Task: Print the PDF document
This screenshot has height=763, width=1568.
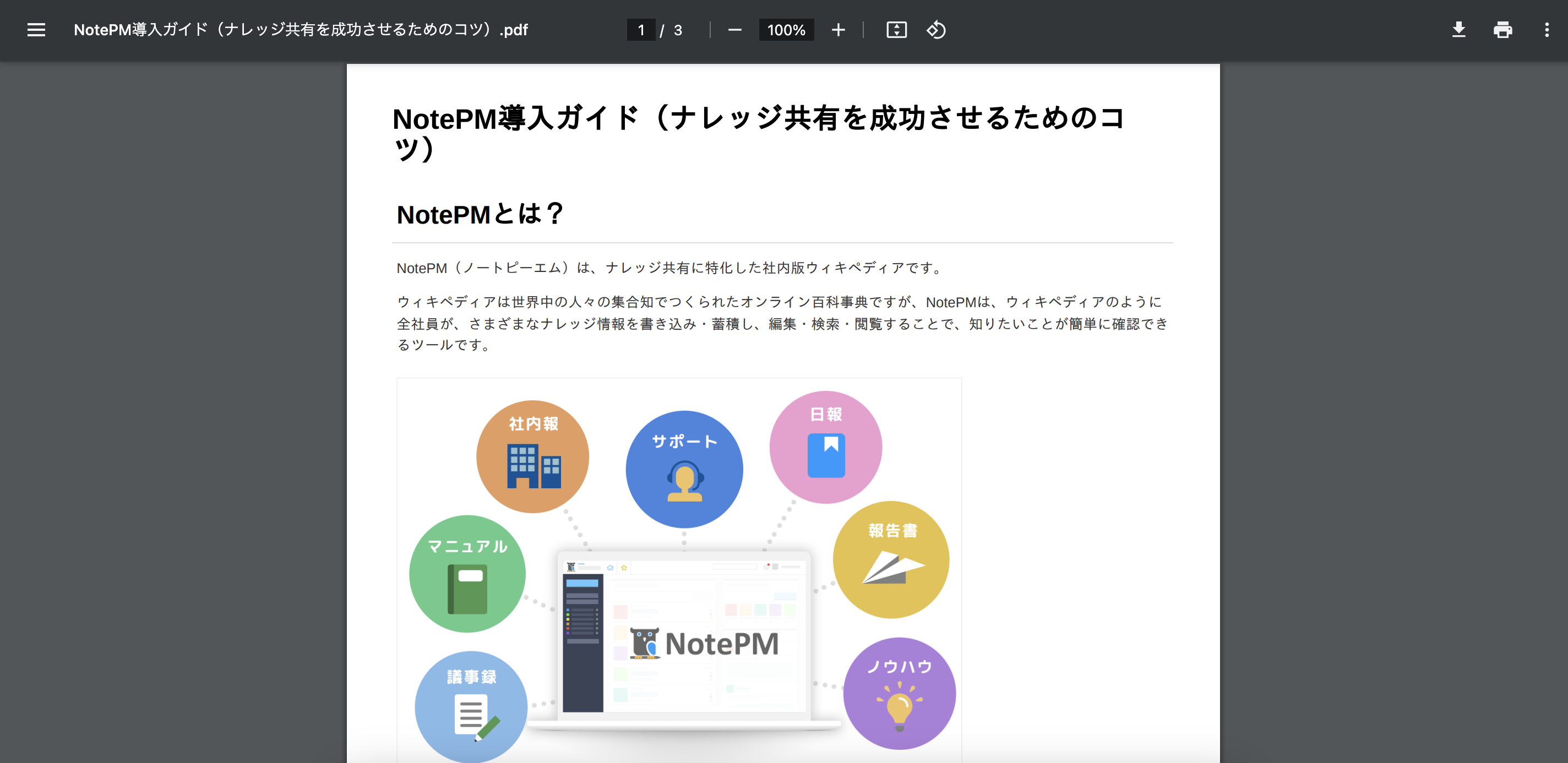Action: coord(1503,30)
